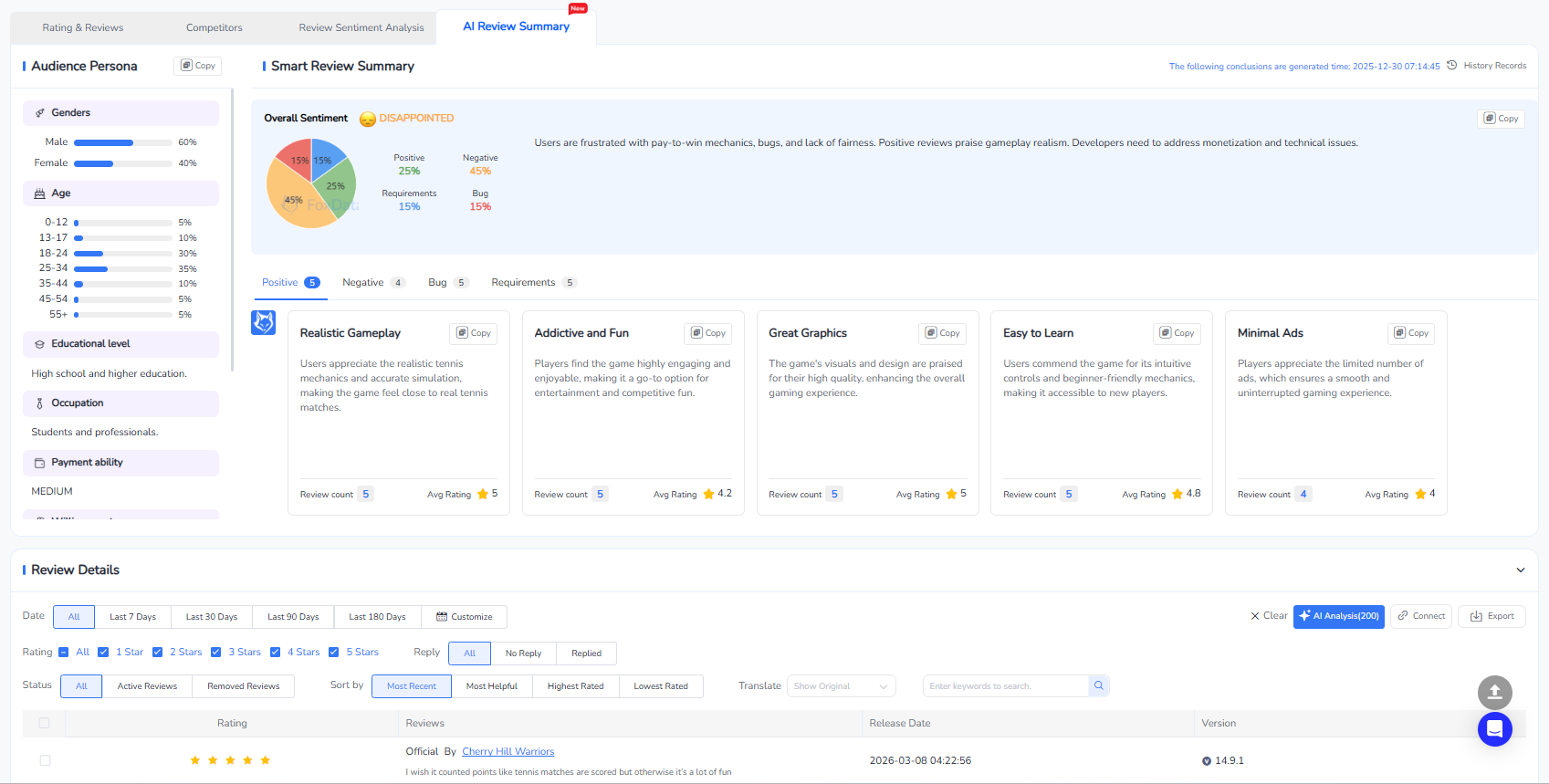Uncheck the 1 Star rating checkbox
Screen dimensions: 1549x784
[x=103, y=653]
